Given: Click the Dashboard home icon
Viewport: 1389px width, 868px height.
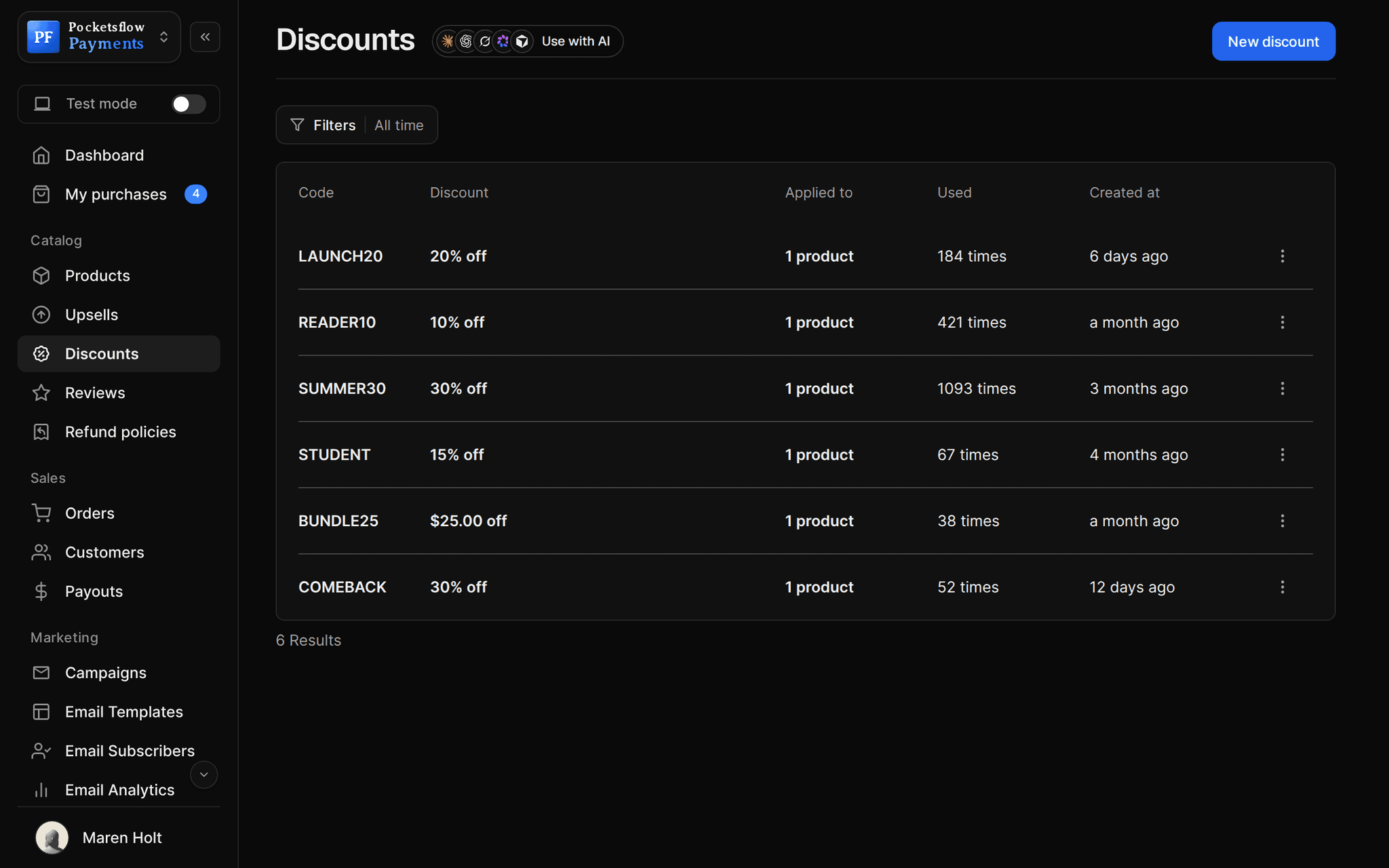Looking at the screenshot, I should pos(41,155).
